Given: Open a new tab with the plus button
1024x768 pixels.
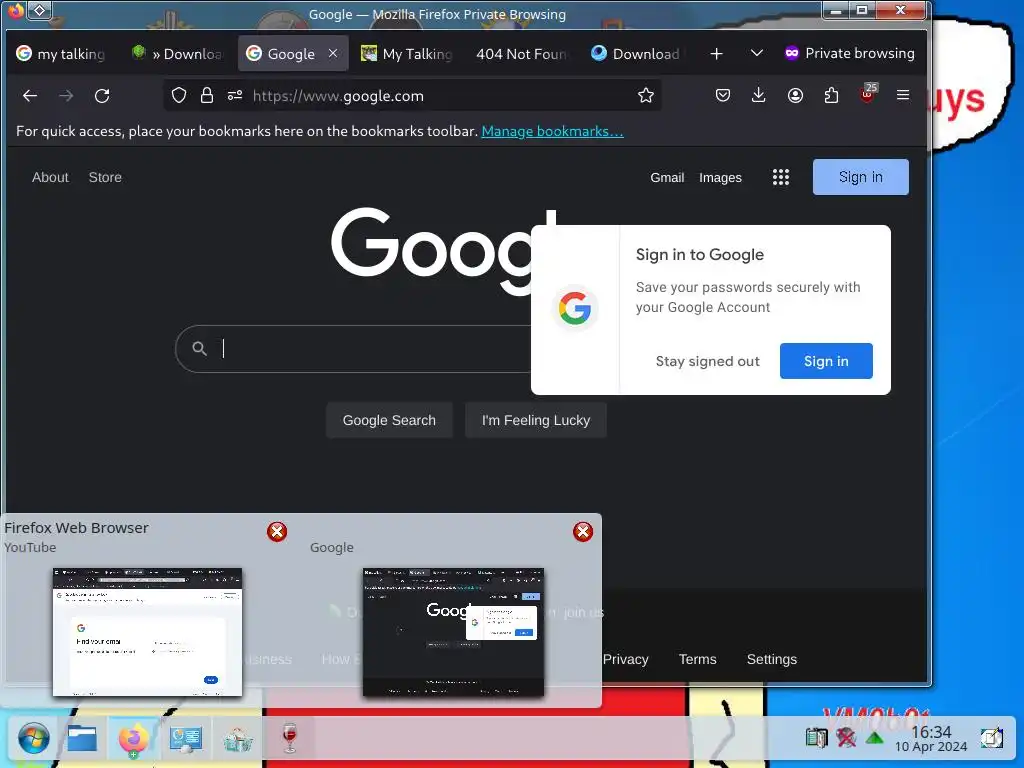Looking at the screenshot, I should pyautogui.click(x=716, y=54).
